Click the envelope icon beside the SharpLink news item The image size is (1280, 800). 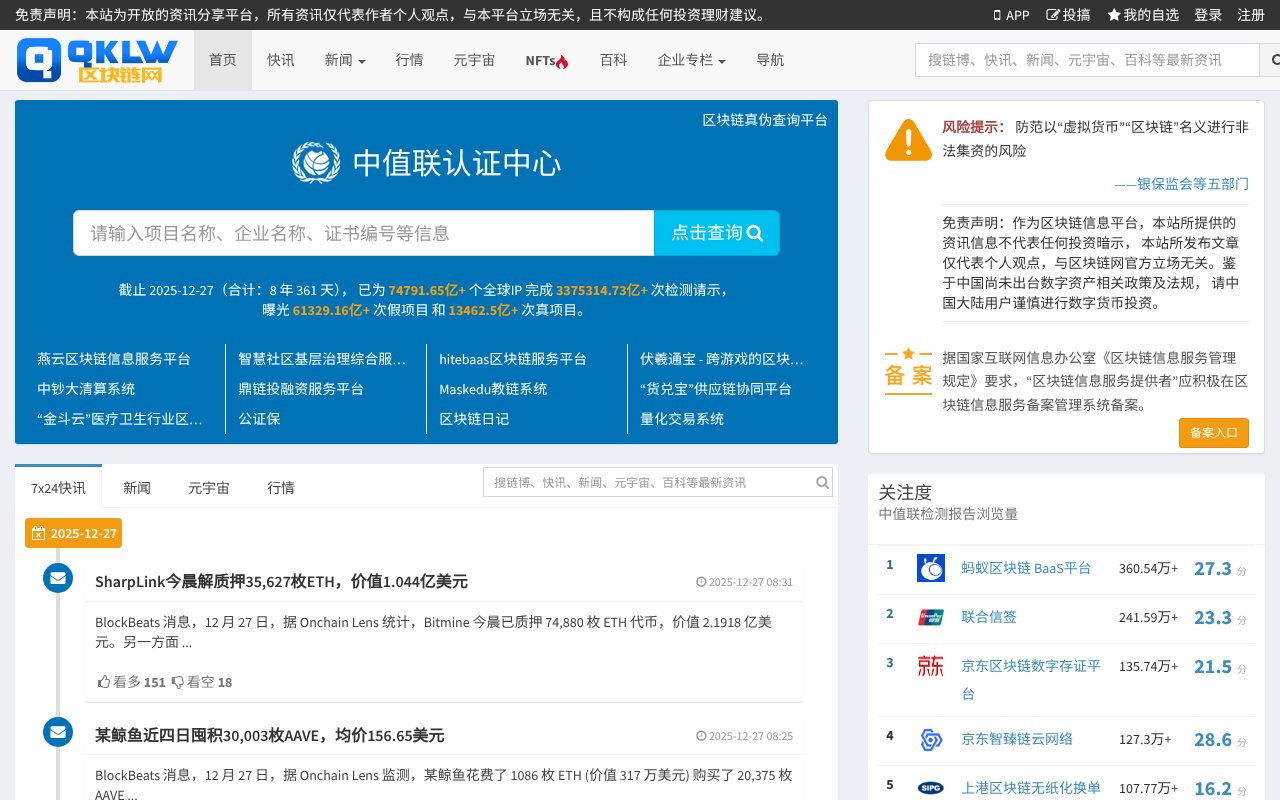point(57,578)
